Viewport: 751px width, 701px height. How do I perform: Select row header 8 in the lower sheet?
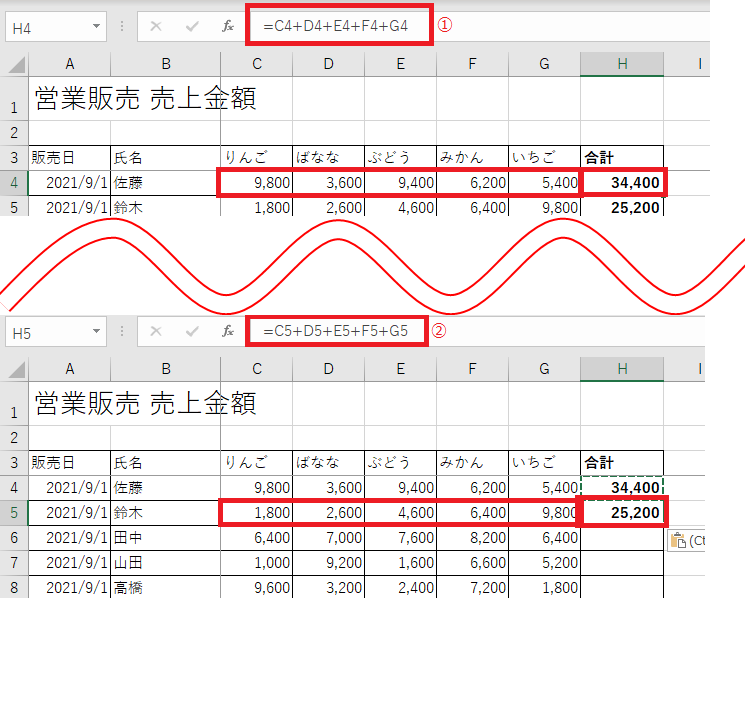[14, 587]
